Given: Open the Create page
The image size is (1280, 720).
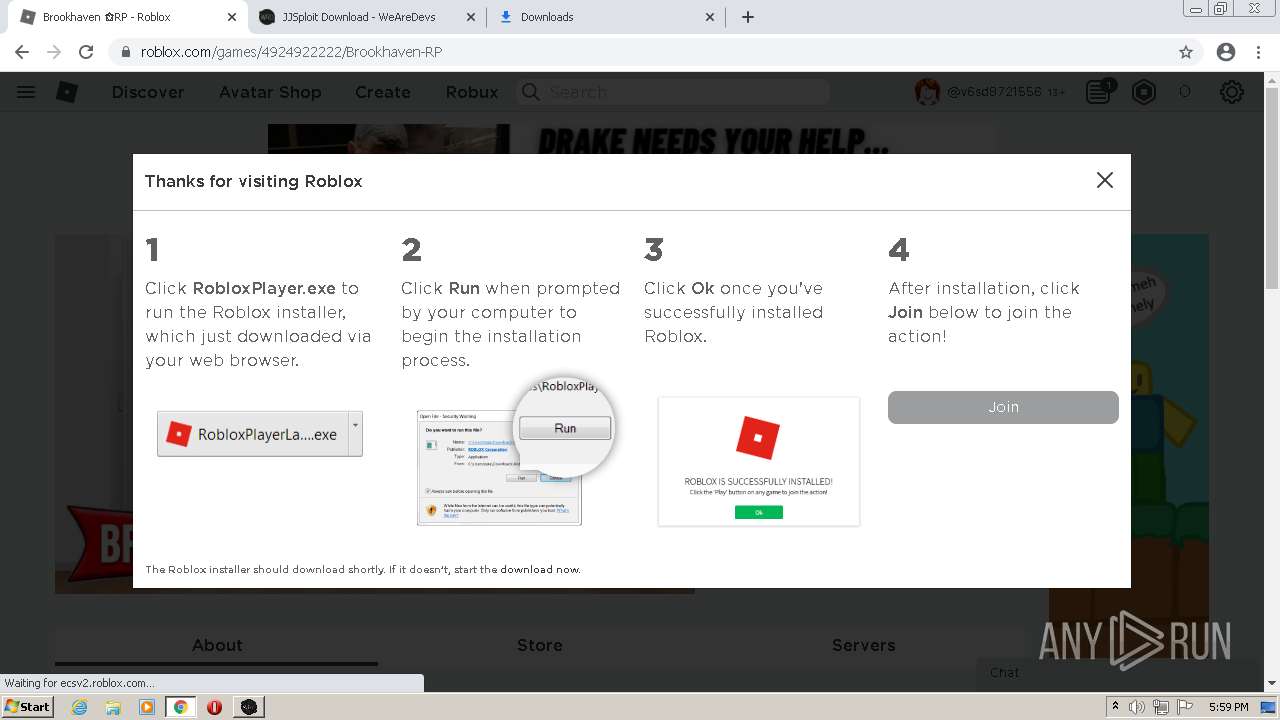Looking at the screenshot, I should (x=383, y=92).
